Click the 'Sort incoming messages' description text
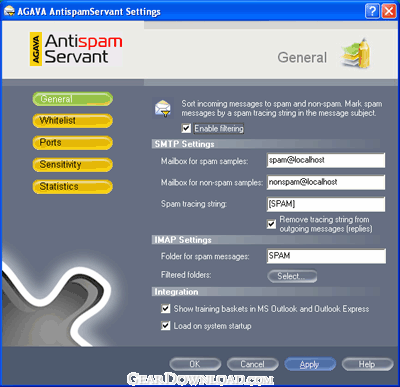Screen dimensions: 400x387 (282, 108)
